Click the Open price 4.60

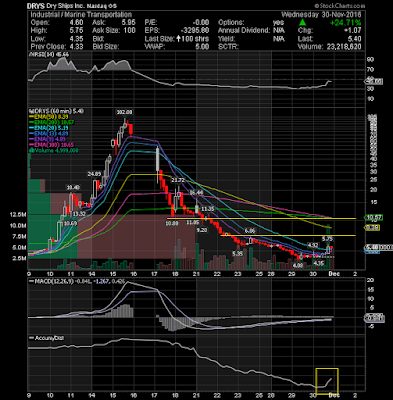76,23
